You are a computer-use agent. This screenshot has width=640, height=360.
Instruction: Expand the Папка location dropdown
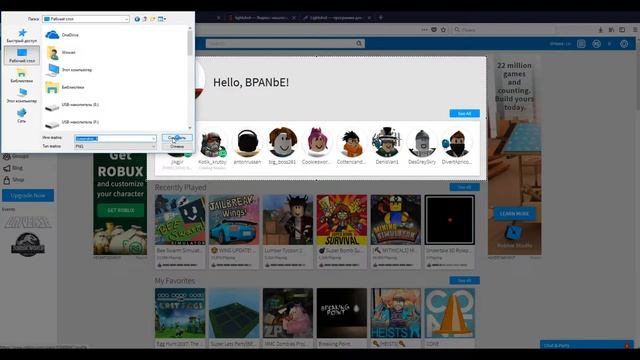127,19
